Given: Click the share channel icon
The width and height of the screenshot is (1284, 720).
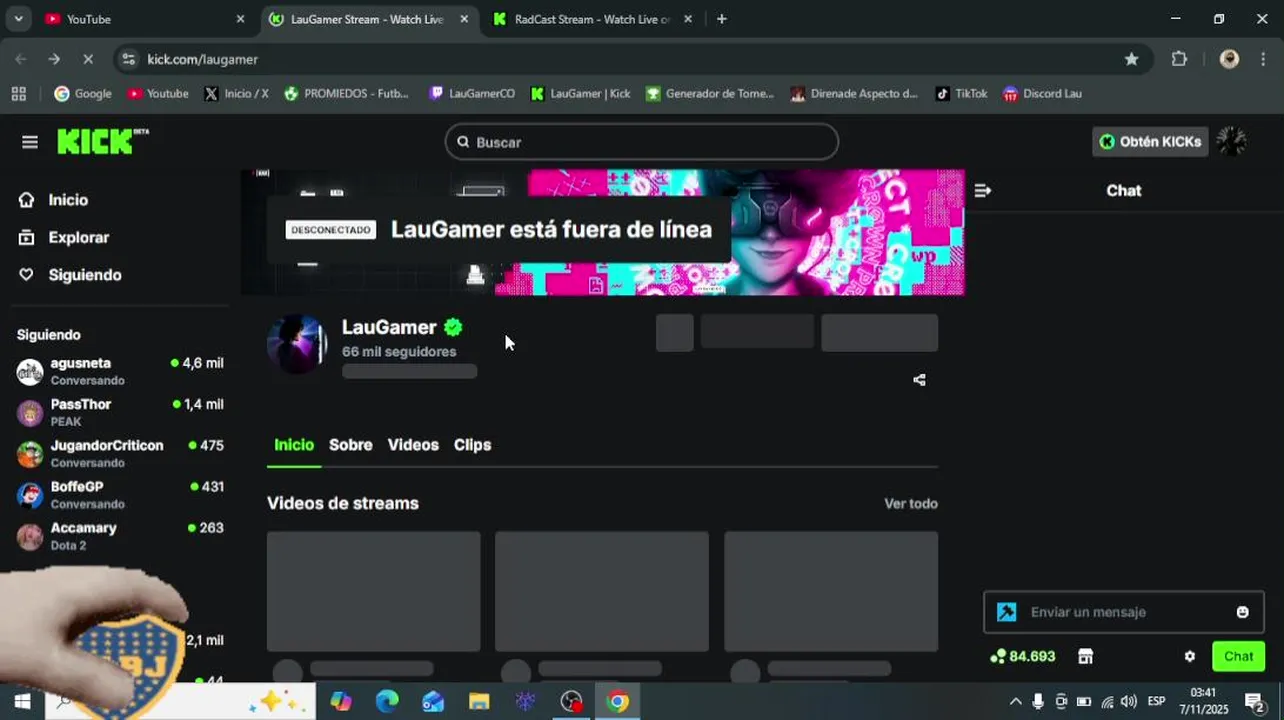Looking at the screenshot, I should [919, 380].
